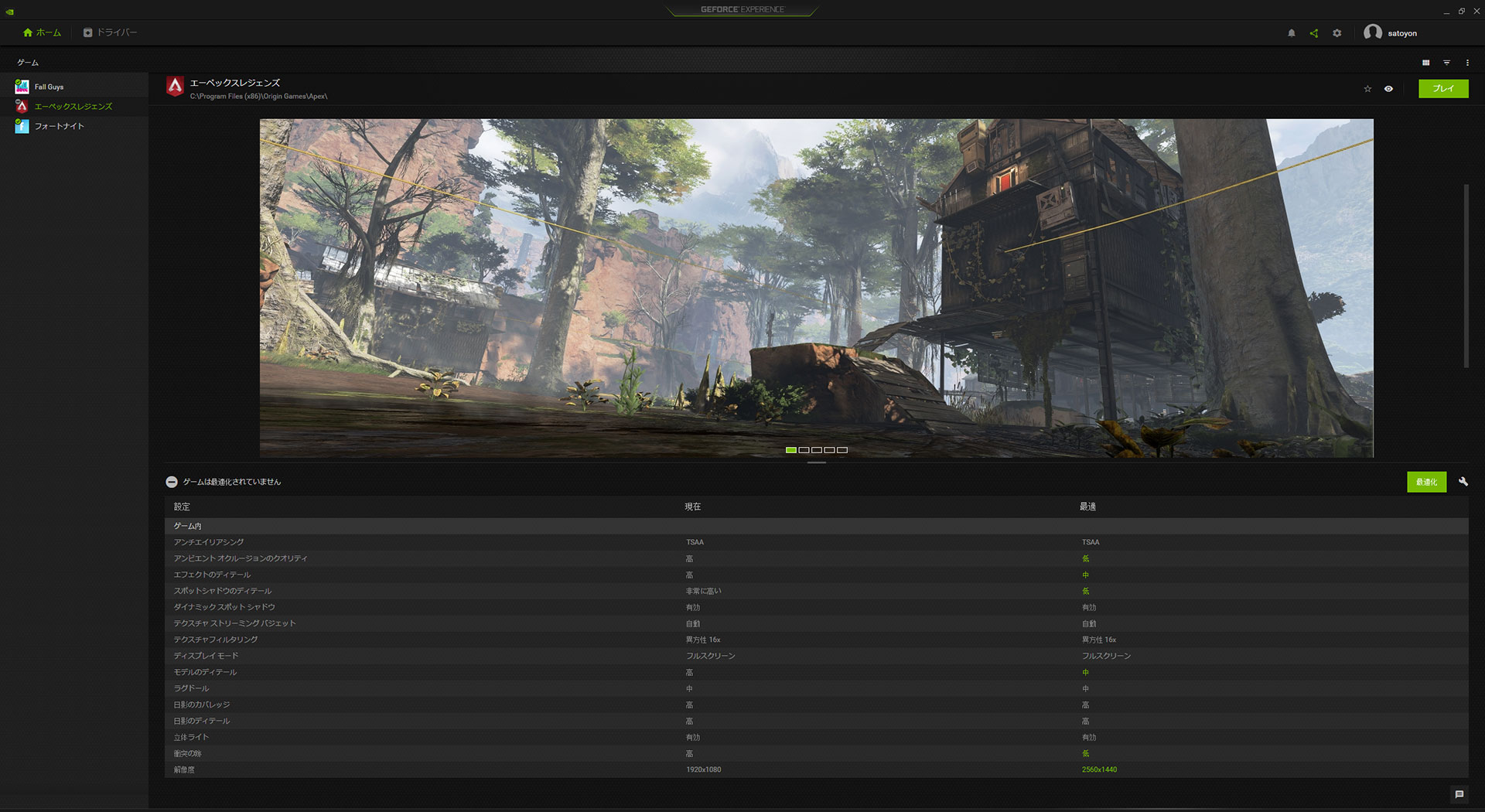Open custom settings wrench icon

1463,482
